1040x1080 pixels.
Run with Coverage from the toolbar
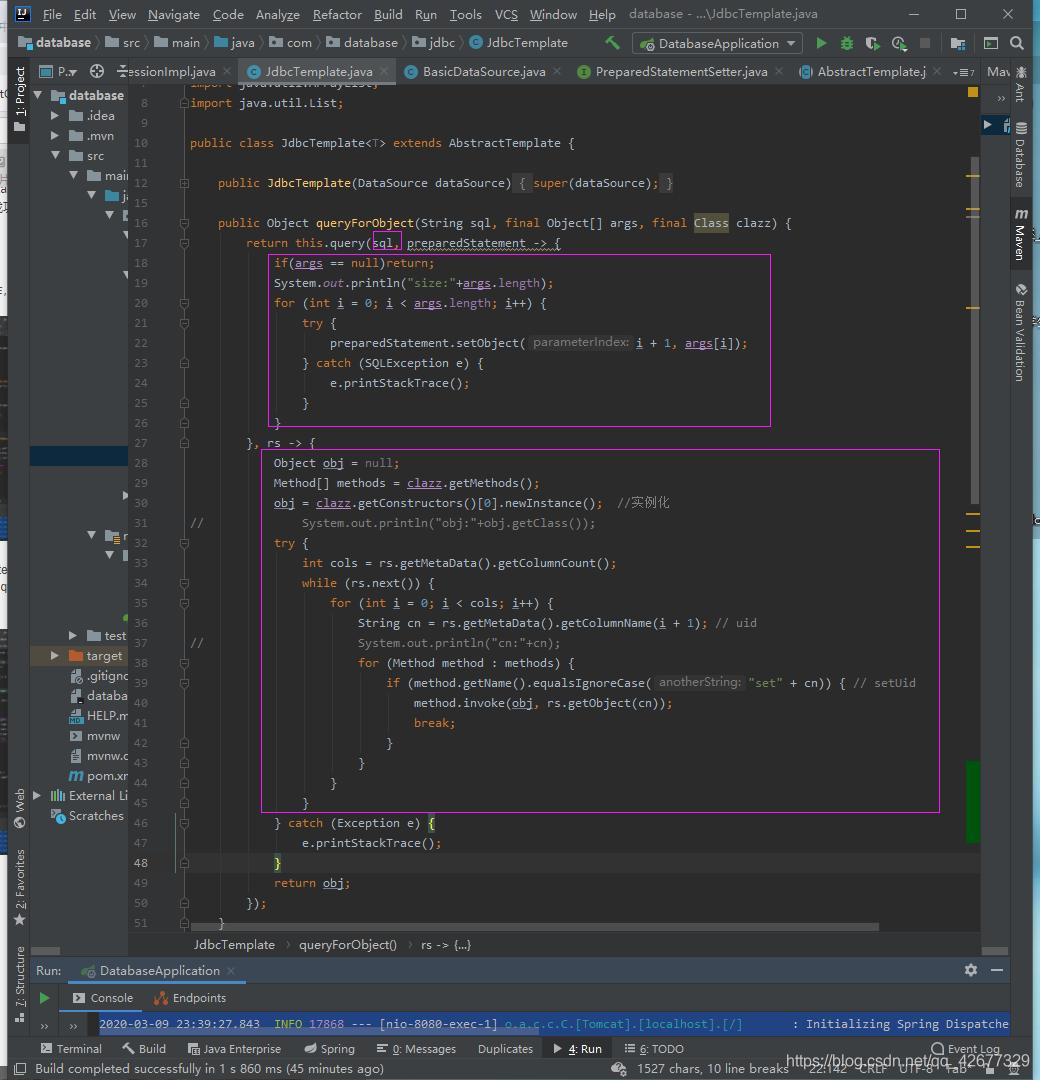coord(873,43)
